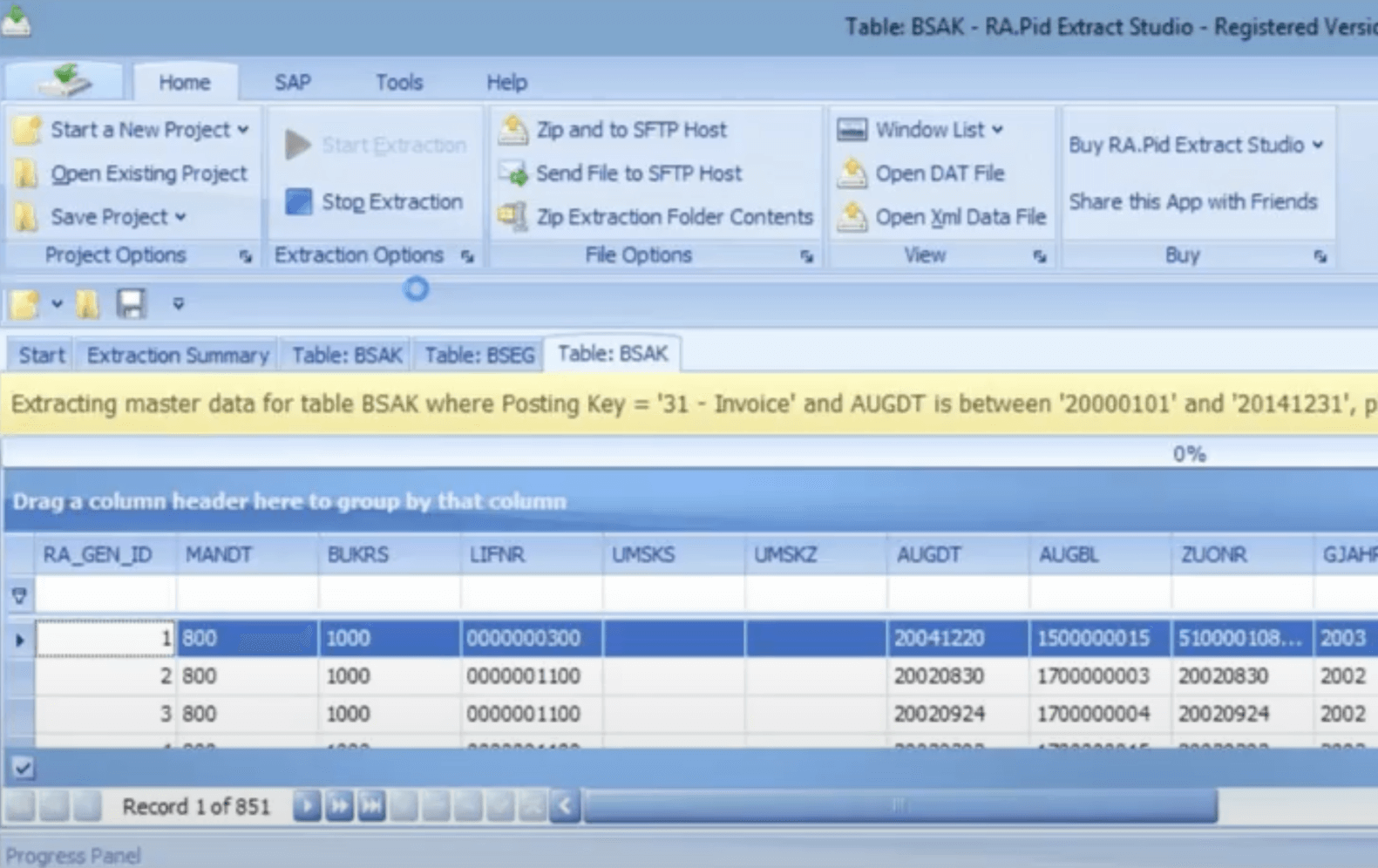Click the Start a New Project icon
This screenshot has height=868, width=1378.
(x=26, y=130)
